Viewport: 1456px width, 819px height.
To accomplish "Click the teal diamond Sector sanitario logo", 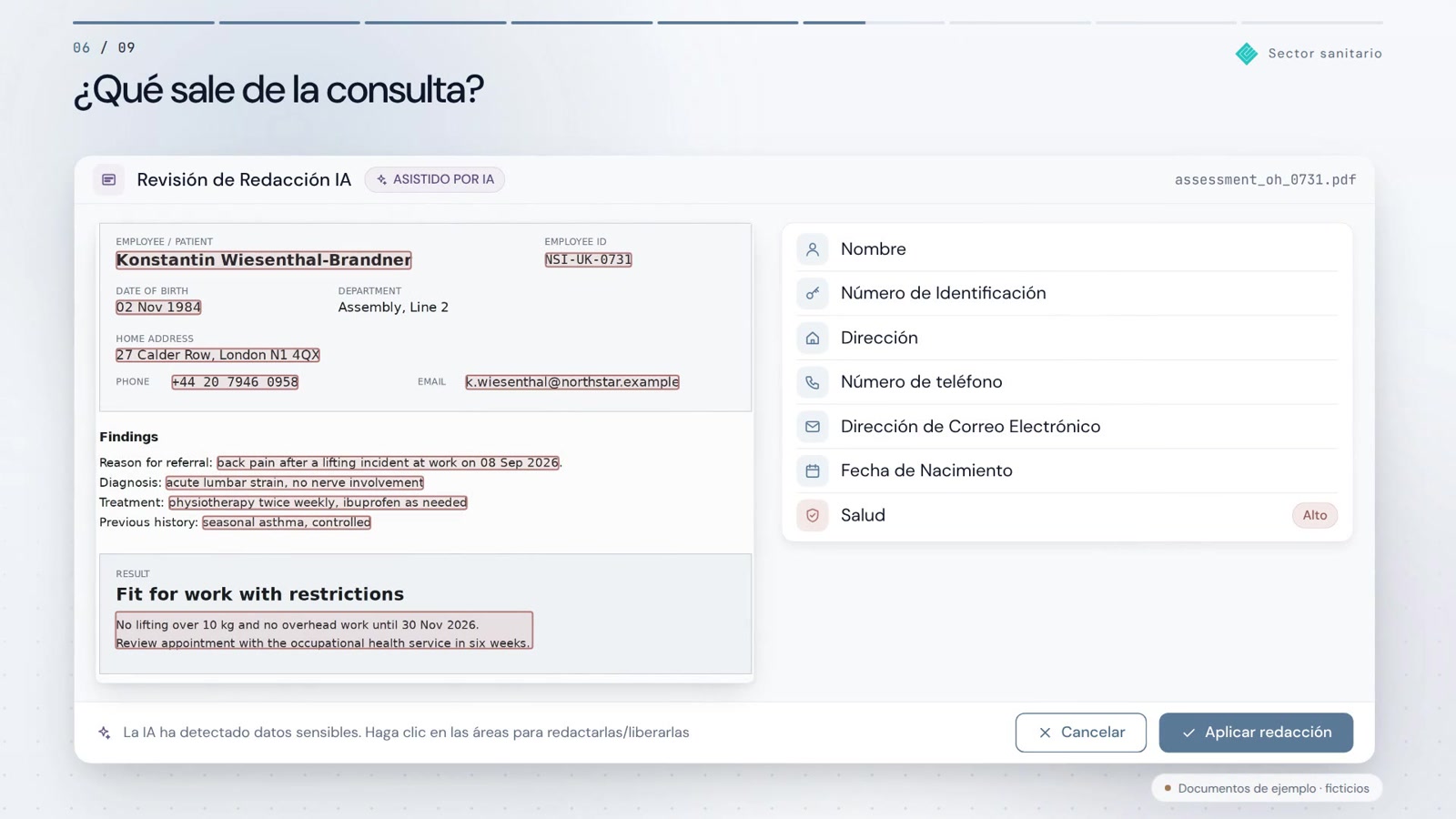I will click(1247, 54).
